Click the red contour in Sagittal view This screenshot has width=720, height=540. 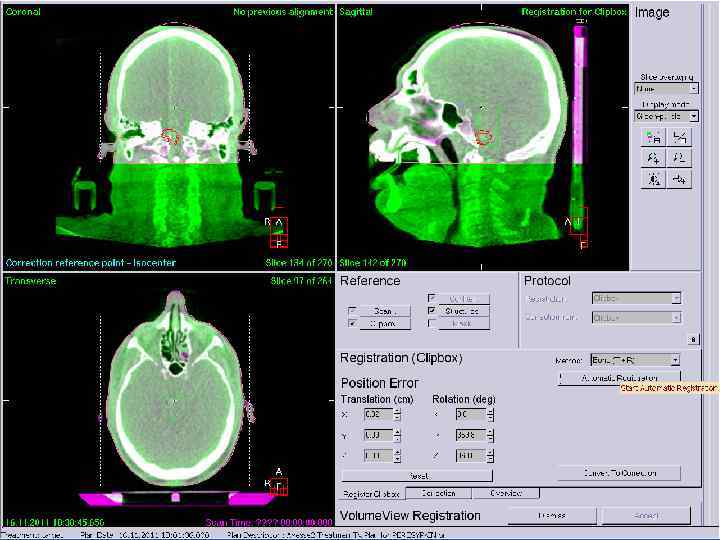[x=484, y=136]
